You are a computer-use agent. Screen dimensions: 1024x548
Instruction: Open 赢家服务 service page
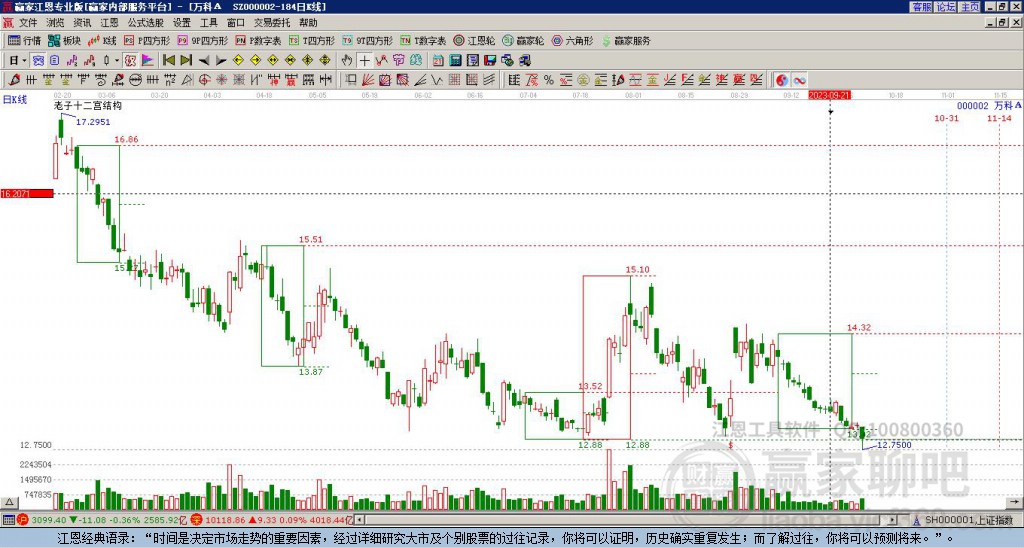click(x=626, y=40)
